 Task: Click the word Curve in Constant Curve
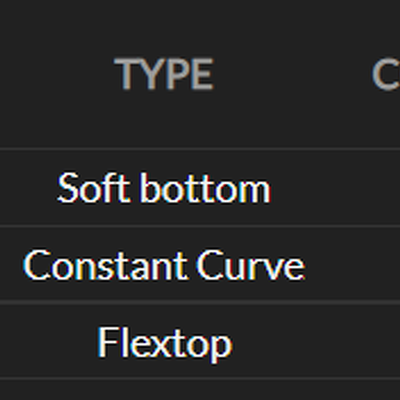click(x=250, y=265)
